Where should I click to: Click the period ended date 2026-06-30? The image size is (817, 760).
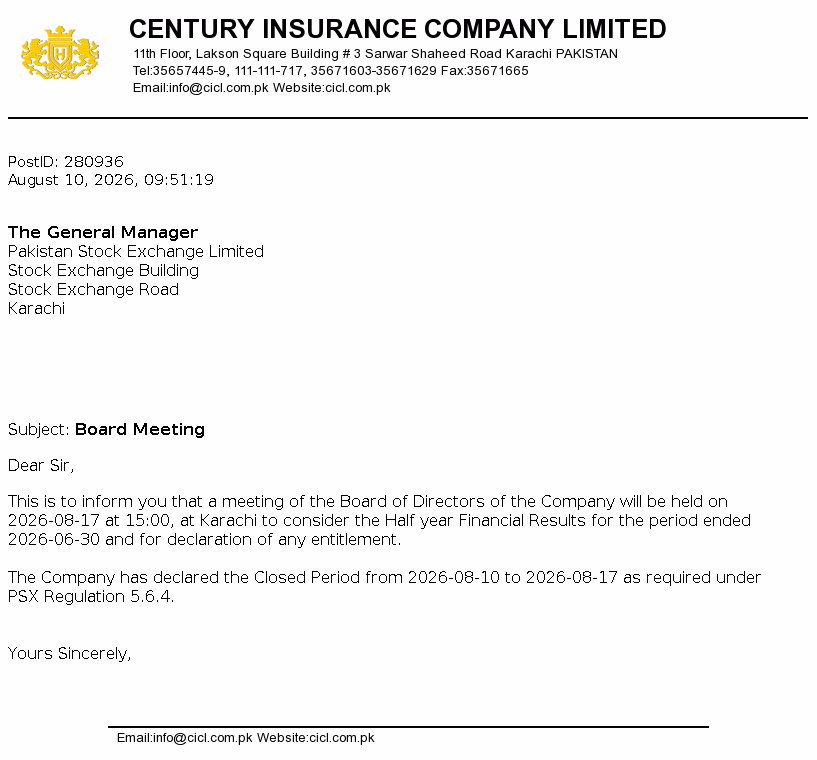tap(54, 539)
